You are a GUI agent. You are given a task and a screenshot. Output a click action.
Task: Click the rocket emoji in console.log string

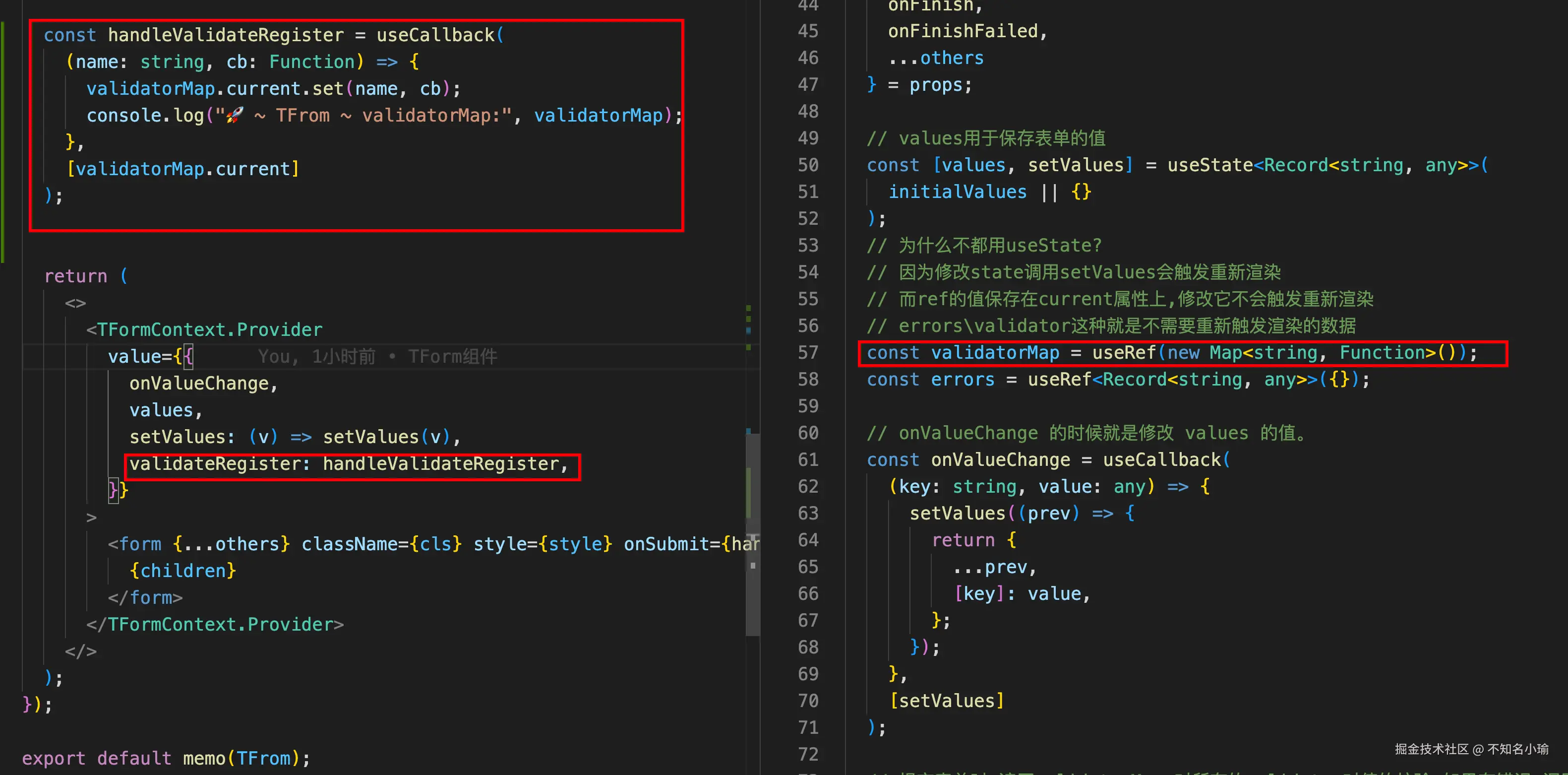pyautogui.click(x=235, y=115)
